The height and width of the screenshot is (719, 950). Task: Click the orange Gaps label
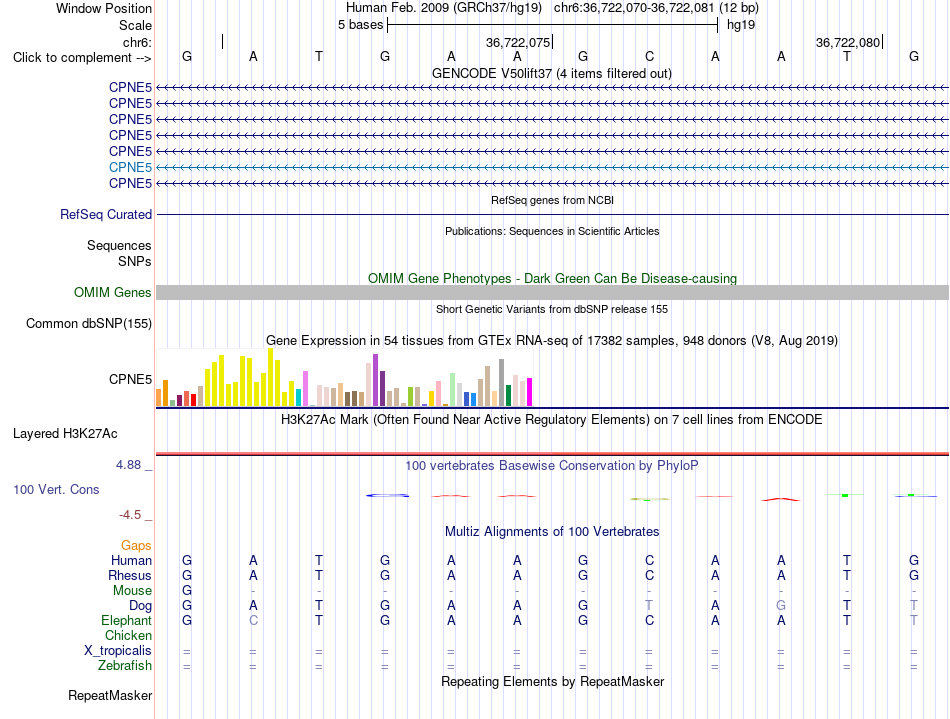(136, 546)
